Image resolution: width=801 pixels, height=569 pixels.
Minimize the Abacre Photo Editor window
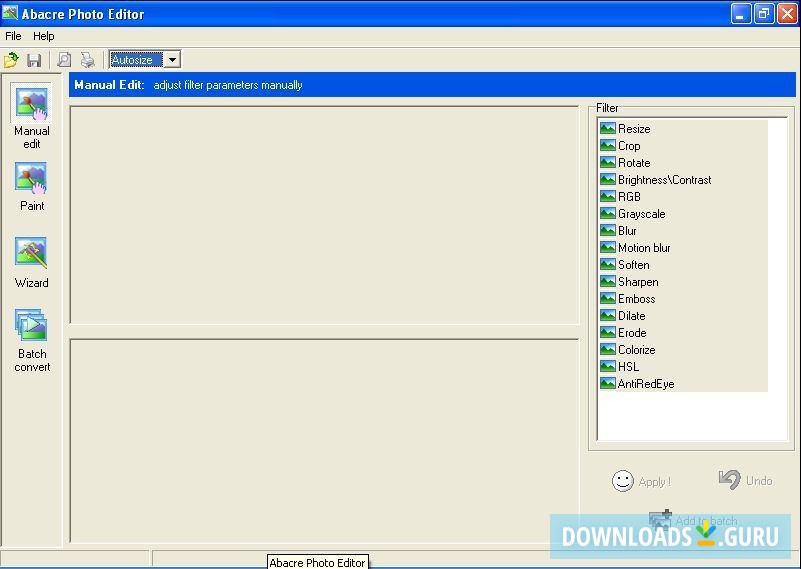(x=741, y=14)
